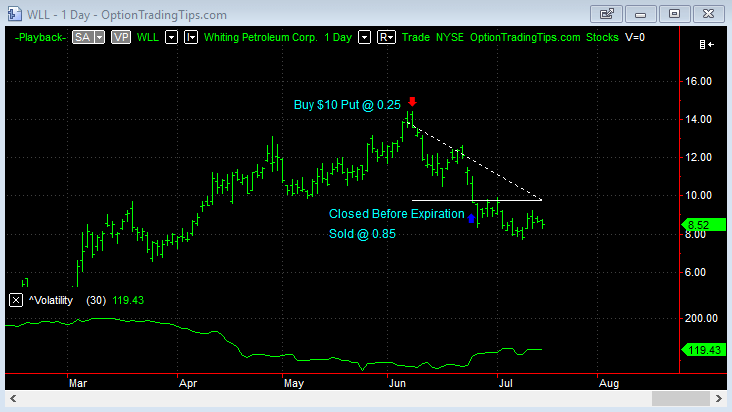Click the Stocks label
Screen dimensions: 732x412
point(602,37)
